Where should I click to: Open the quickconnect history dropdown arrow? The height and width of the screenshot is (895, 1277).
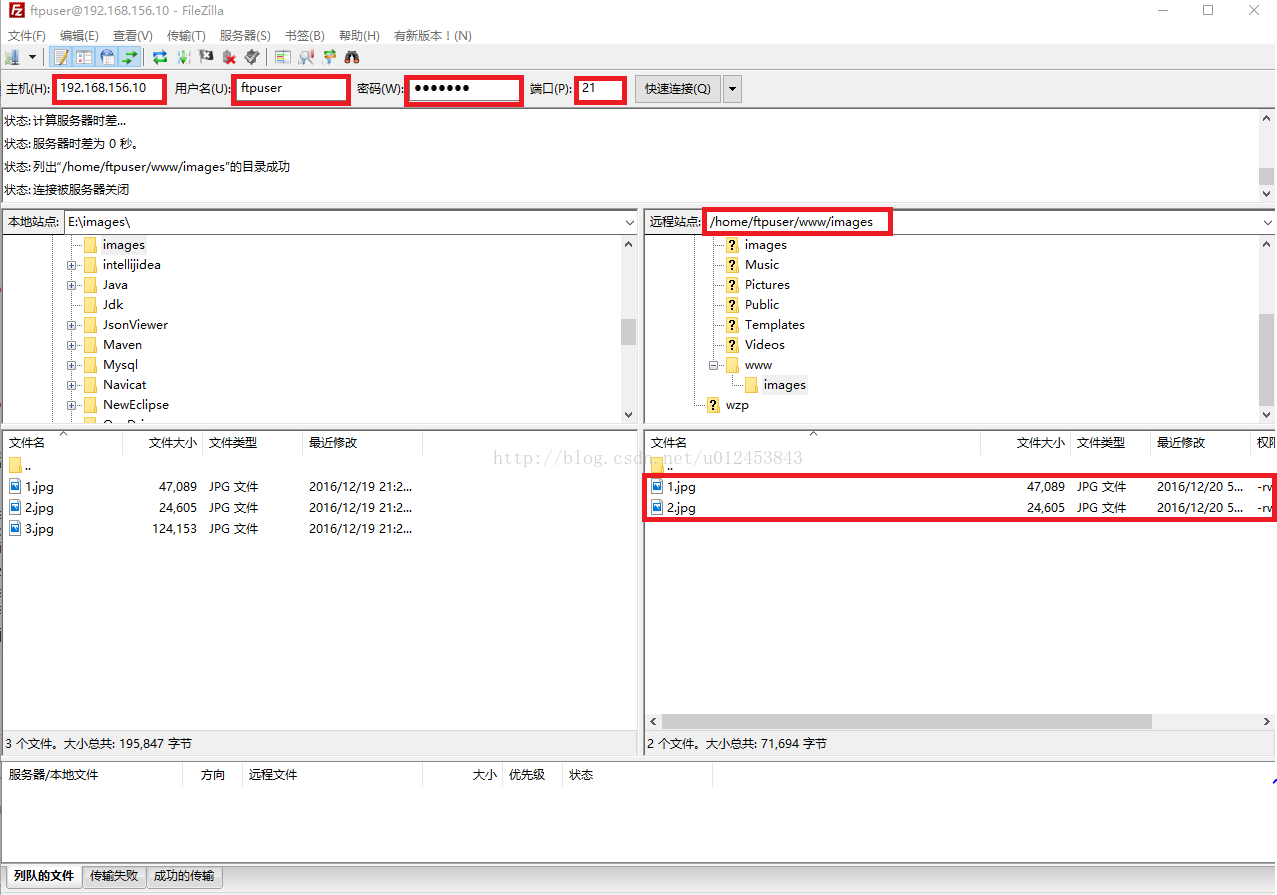733,88
